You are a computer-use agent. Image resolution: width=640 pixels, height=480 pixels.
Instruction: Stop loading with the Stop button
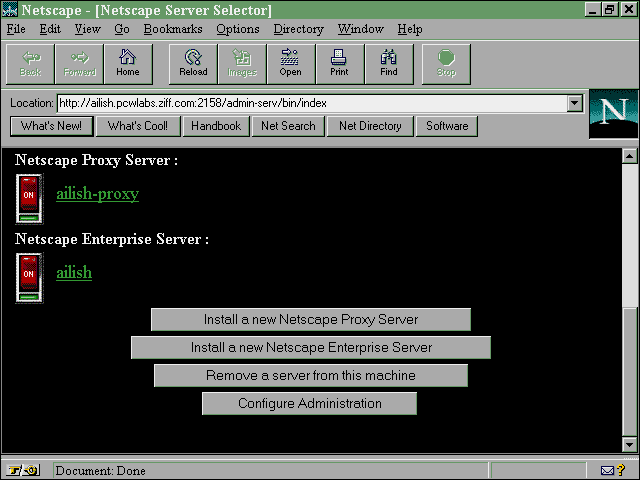tap(446, 64)
